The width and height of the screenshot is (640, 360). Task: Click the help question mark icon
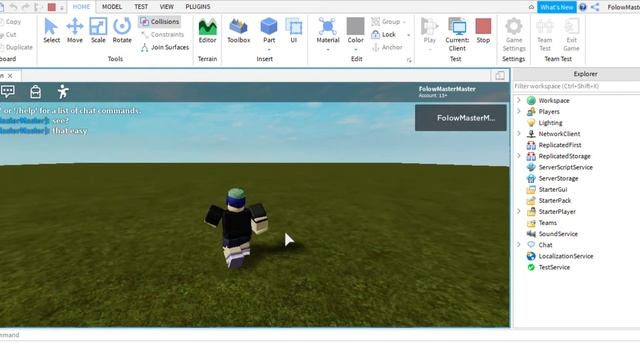click(583, 7)
